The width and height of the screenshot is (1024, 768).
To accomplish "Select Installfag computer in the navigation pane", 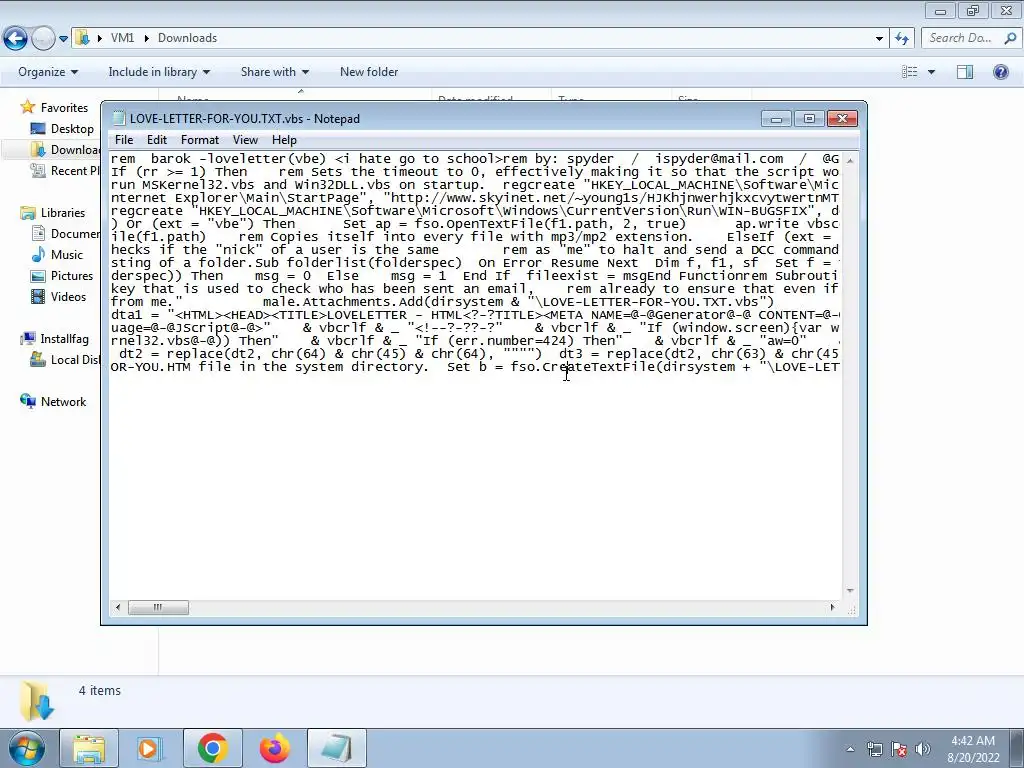I will click(54, 338).
